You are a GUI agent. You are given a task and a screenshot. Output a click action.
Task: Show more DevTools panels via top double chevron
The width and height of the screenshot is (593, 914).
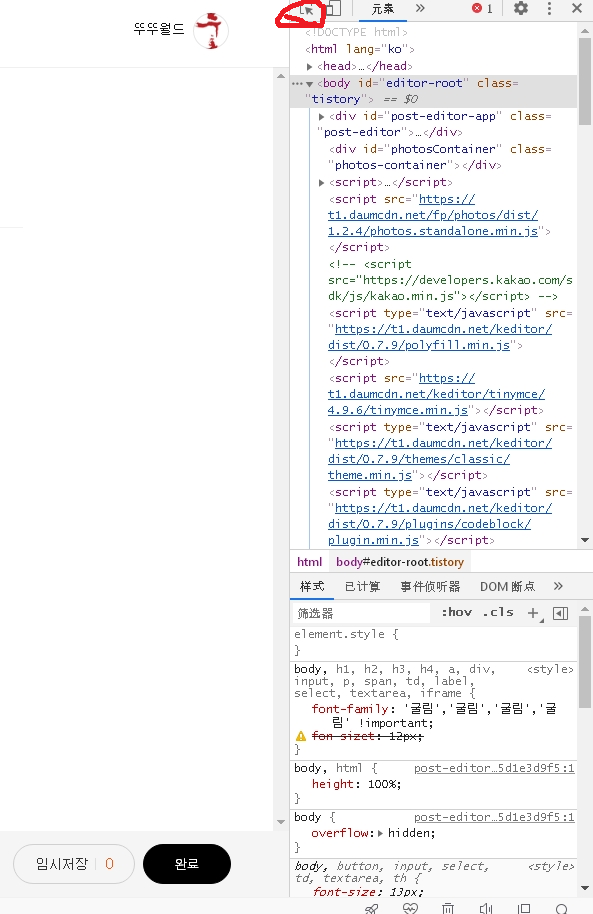click(x=420, y=8)
